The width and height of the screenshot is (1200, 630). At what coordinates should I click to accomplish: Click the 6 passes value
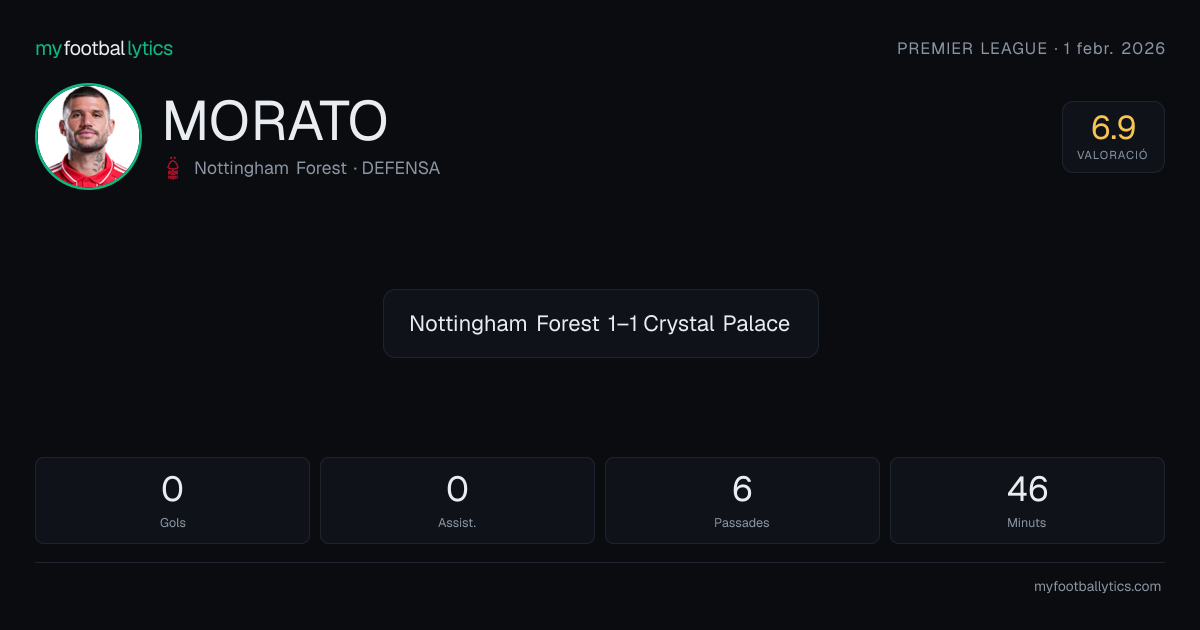[x=742, y=489]
